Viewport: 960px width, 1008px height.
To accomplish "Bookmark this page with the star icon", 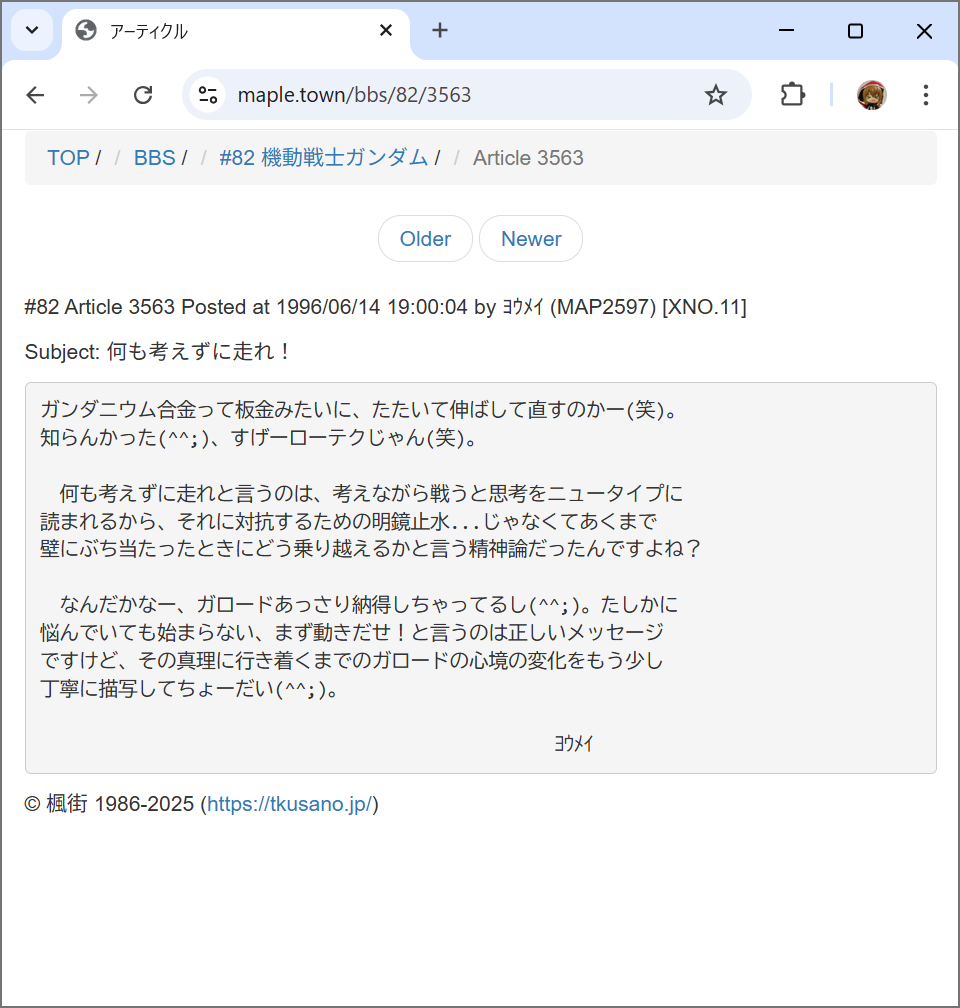I will (716, 95).
